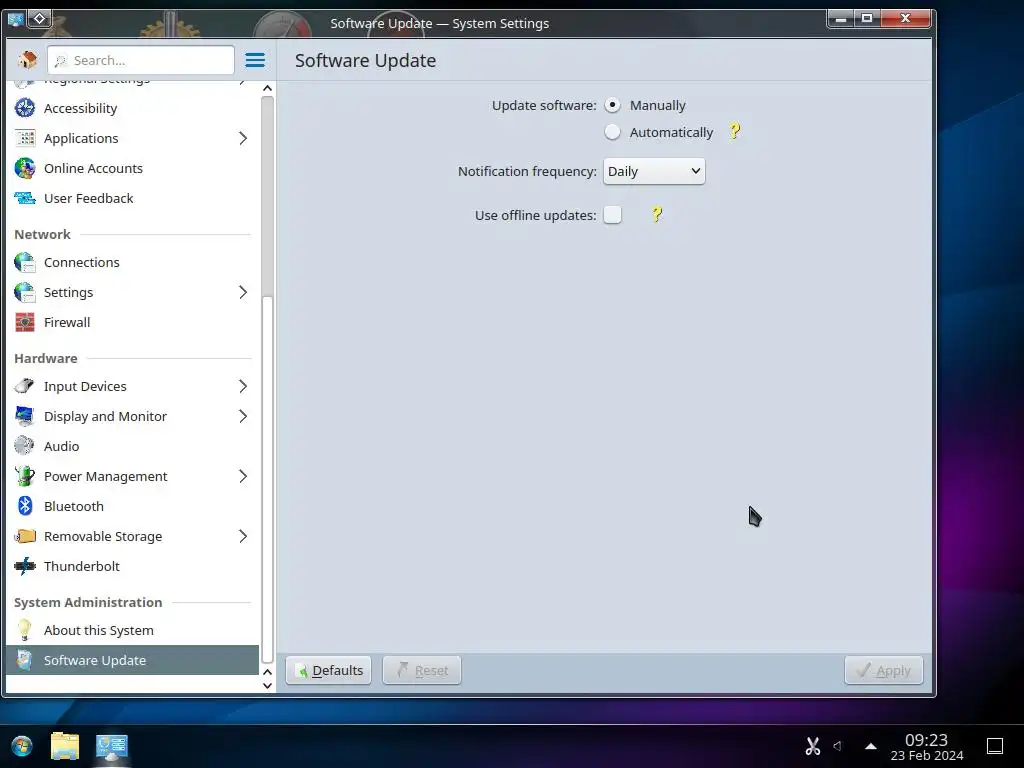Click the Bluetooth icon

(x=25, y=507)
